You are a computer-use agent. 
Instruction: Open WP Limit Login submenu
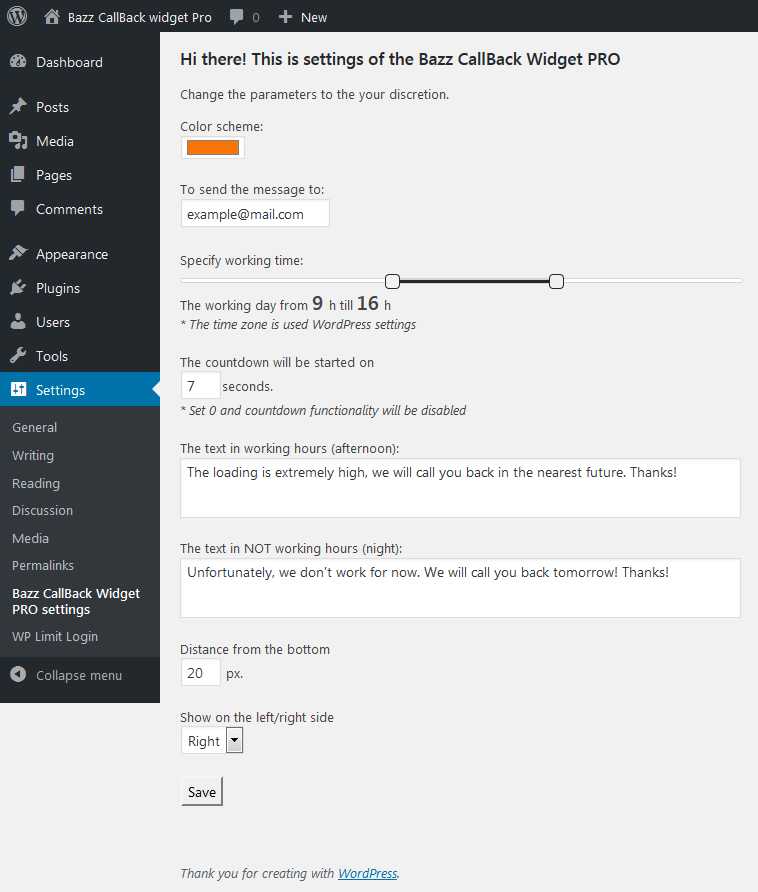pyautogui.click(x=55, y=637)
